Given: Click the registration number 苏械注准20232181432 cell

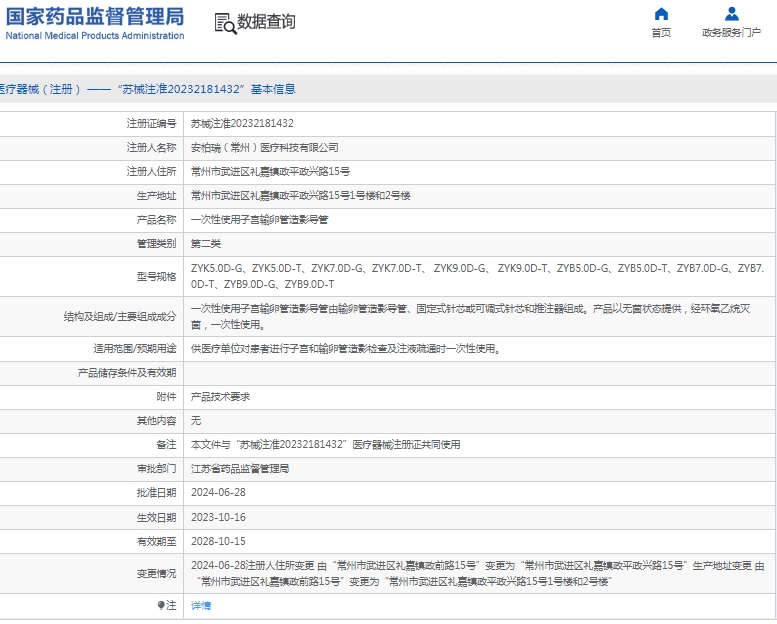Looking at the screenshot, I should [x=242, y=123].
